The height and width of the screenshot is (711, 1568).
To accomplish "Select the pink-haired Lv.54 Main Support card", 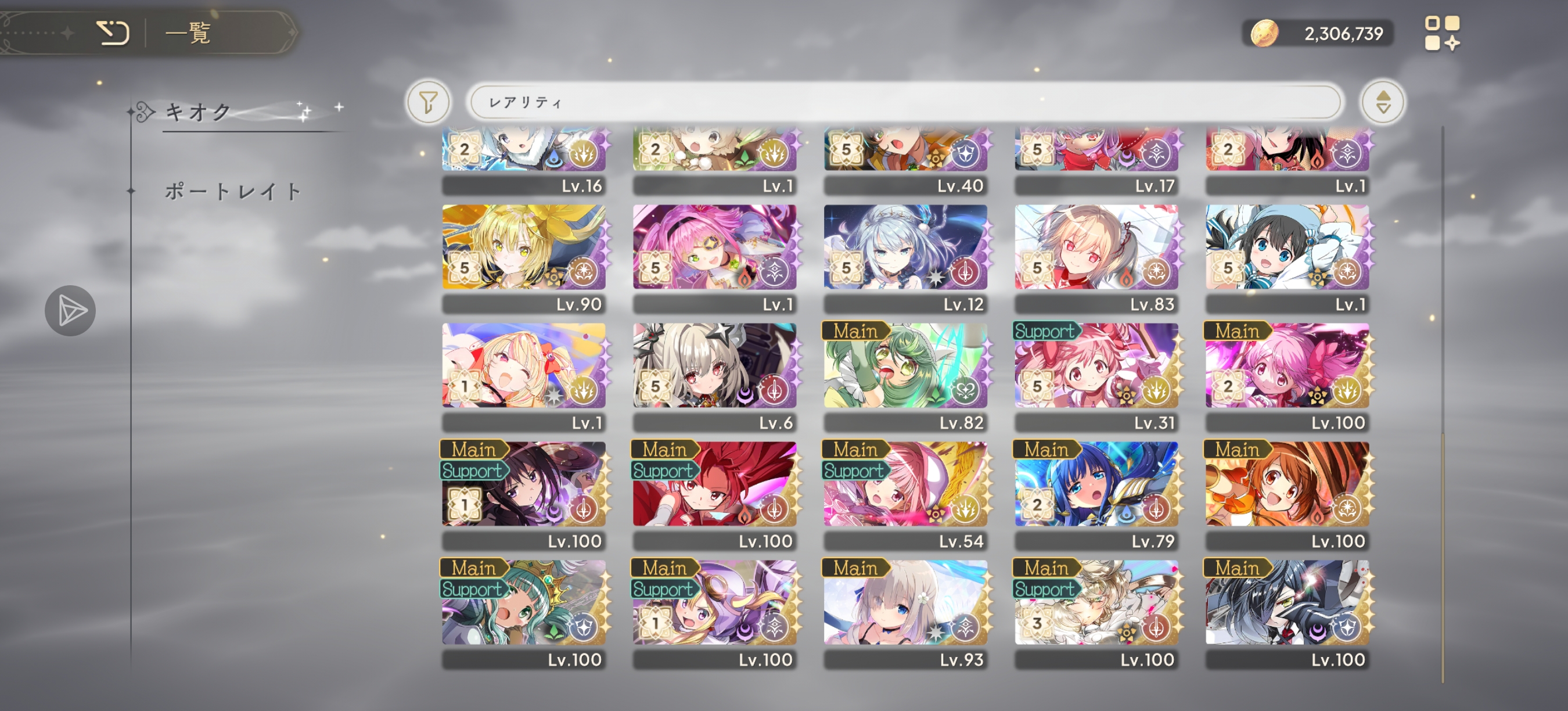I will [x=905, y=495].
